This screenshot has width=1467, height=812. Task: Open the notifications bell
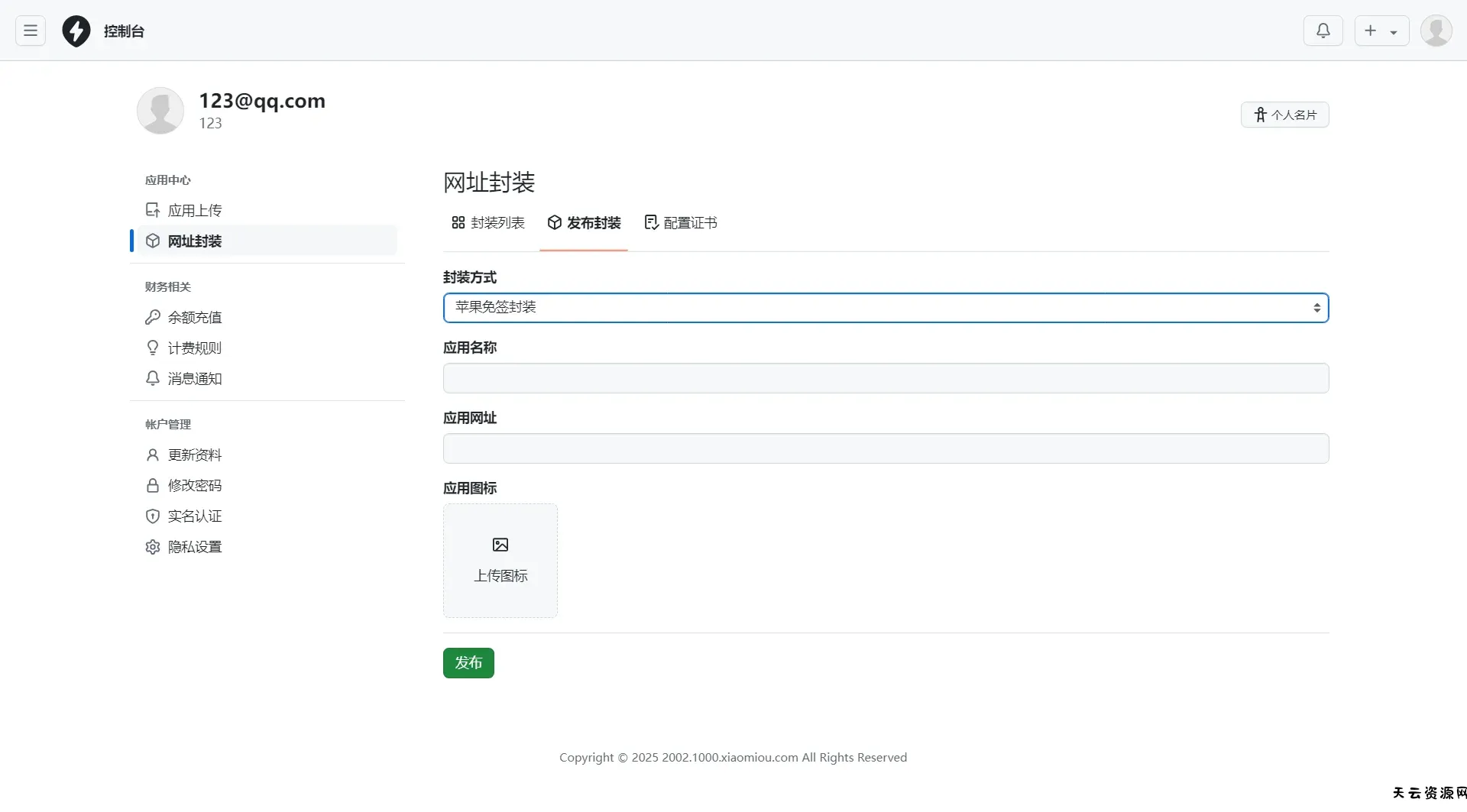click(x=1323, y=31)
